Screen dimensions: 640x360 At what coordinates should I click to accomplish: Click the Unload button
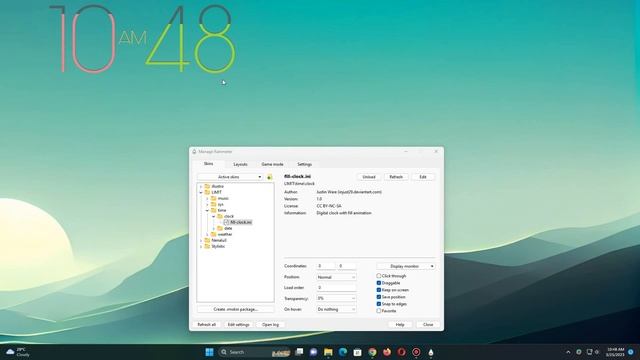369,177
